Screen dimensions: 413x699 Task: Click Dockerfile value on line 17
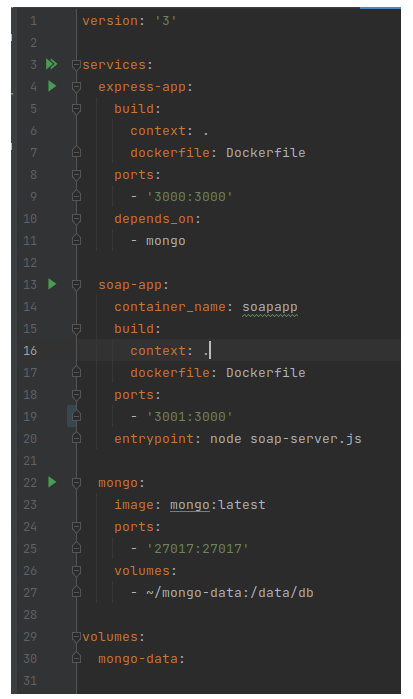tap(266, 373)
